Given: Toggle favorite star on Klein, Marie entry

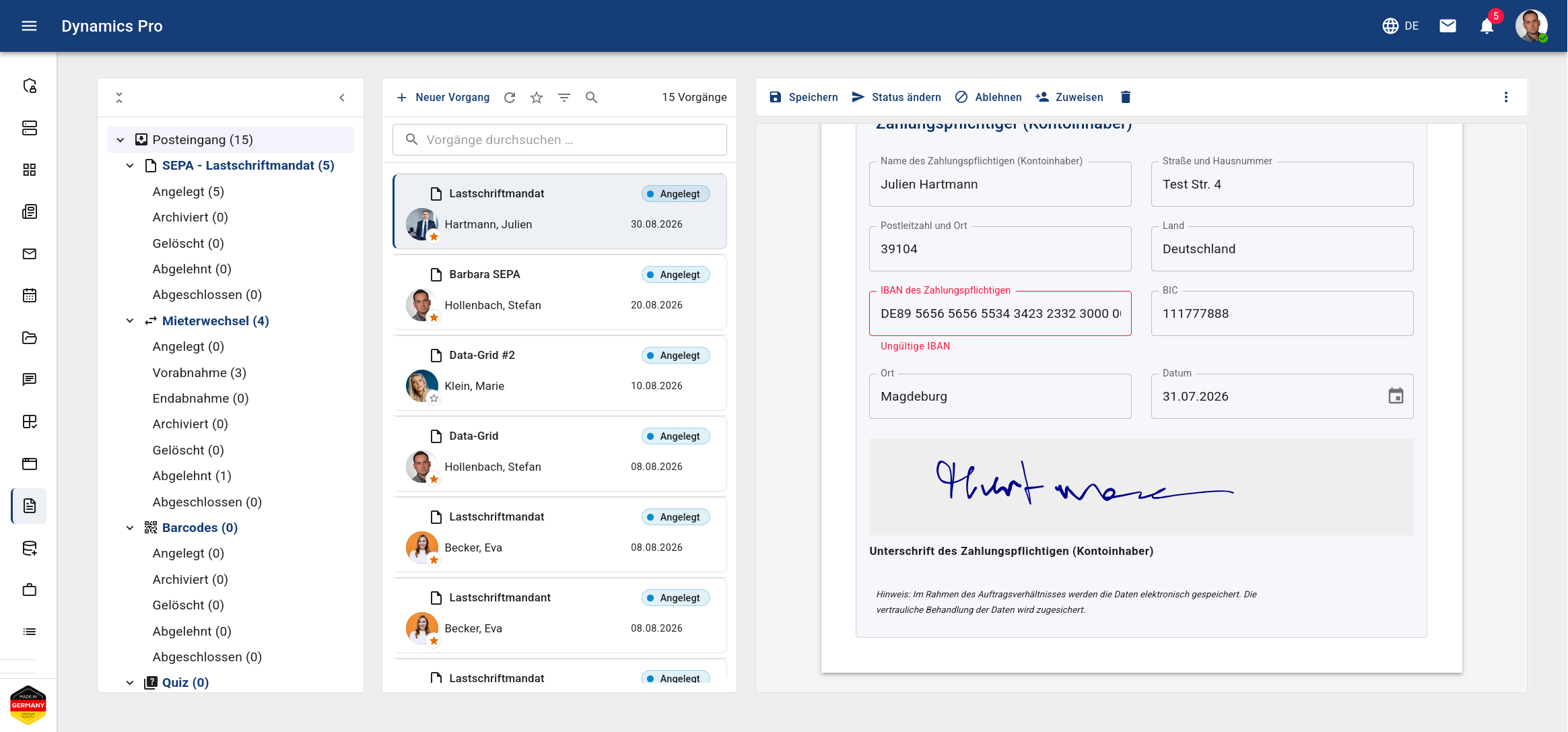Looking at the screenshot, I should 434,399.
